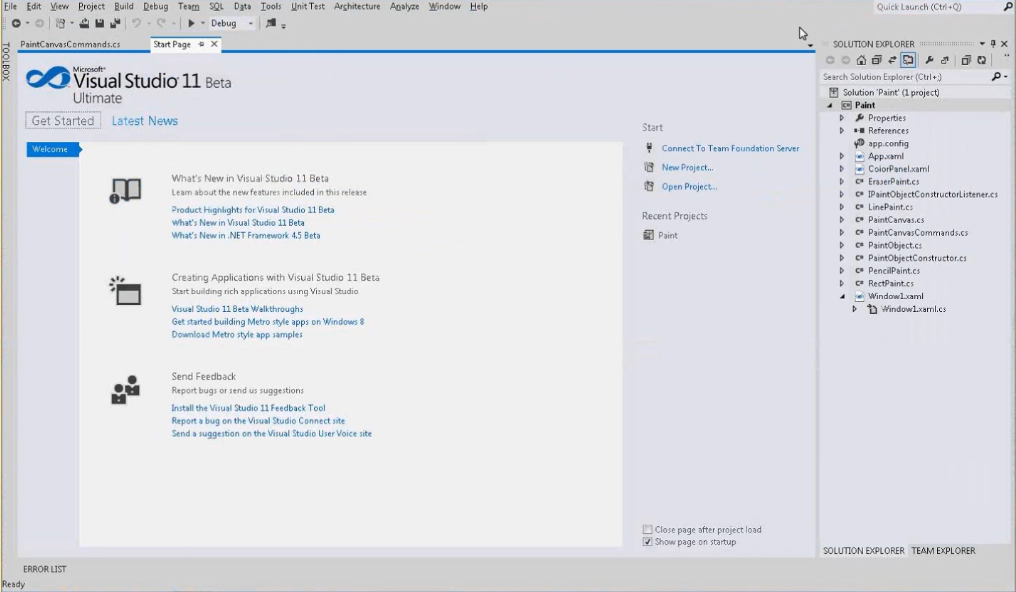Select app.config in Solution Explorer
1016x592 pixels.
888,144
